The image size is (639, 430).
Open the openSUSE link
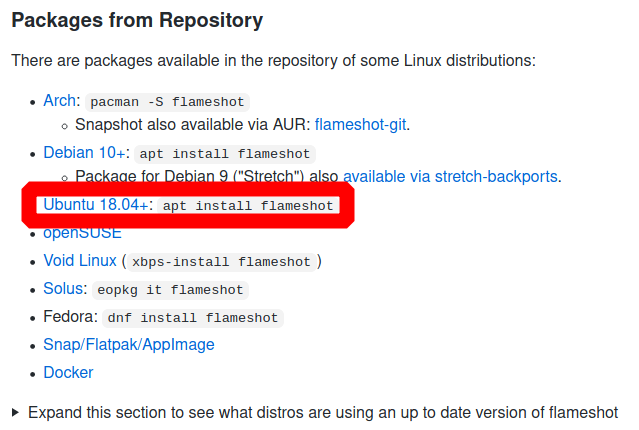(82, 233)
